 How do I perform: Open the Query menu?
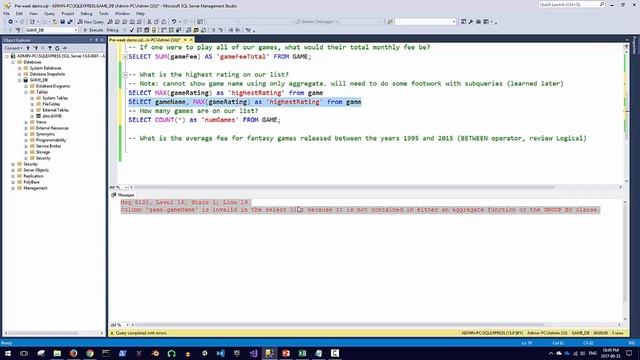(49, 13)
